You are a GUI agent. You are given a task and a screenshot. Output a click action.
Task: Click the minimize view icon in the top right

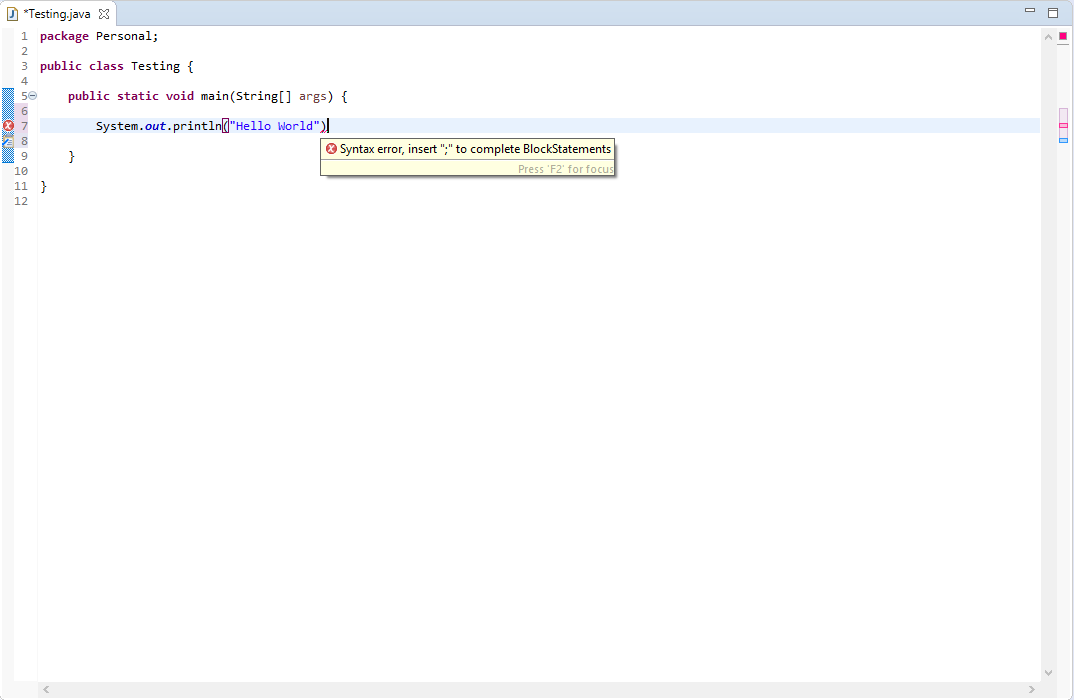[x=1030, y=10]
